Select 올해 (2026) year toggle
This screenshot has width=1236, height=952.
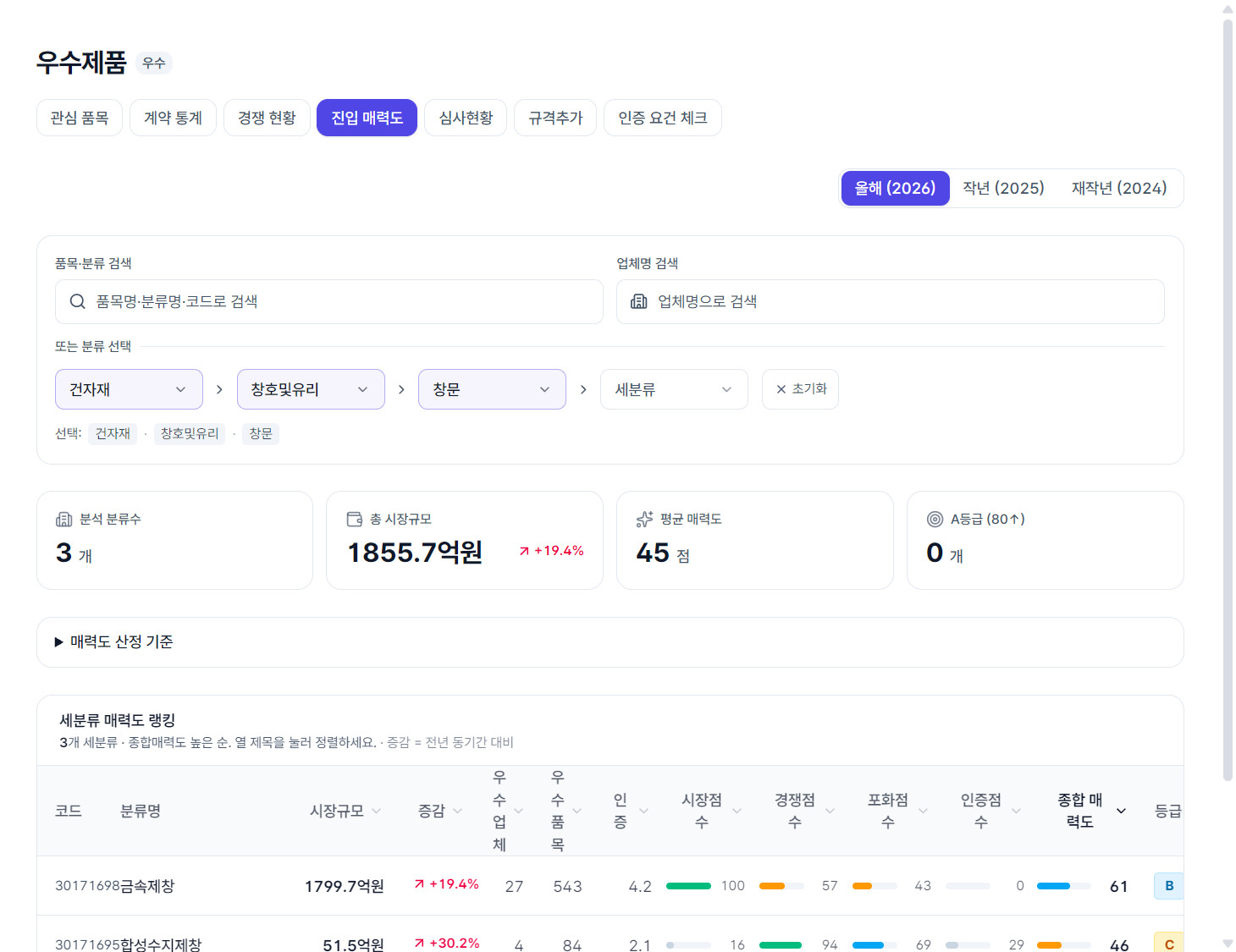[x=895, y=188]
